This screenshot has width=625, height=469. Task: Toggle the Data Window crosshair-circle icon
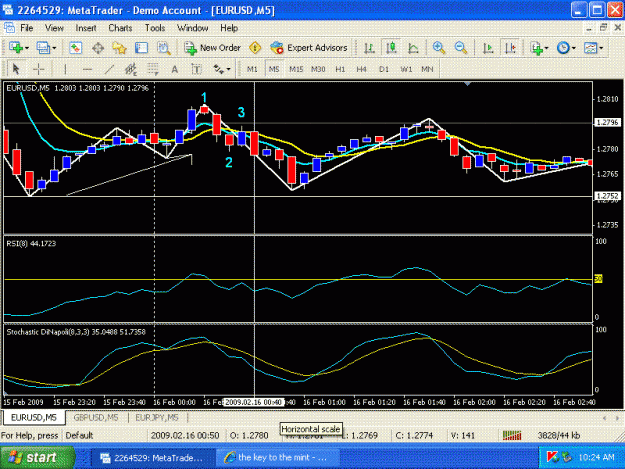[x=98, y=48]
